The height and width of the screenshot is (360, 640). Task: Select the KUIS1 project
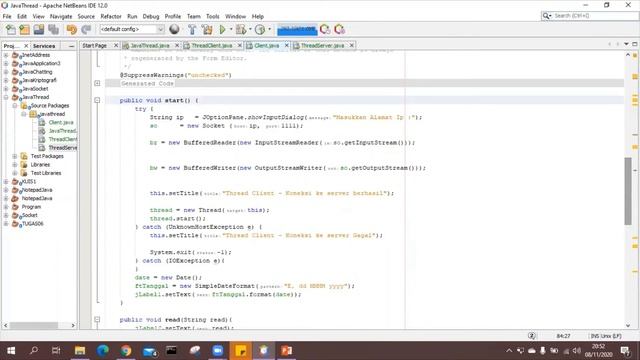point(29,182)
